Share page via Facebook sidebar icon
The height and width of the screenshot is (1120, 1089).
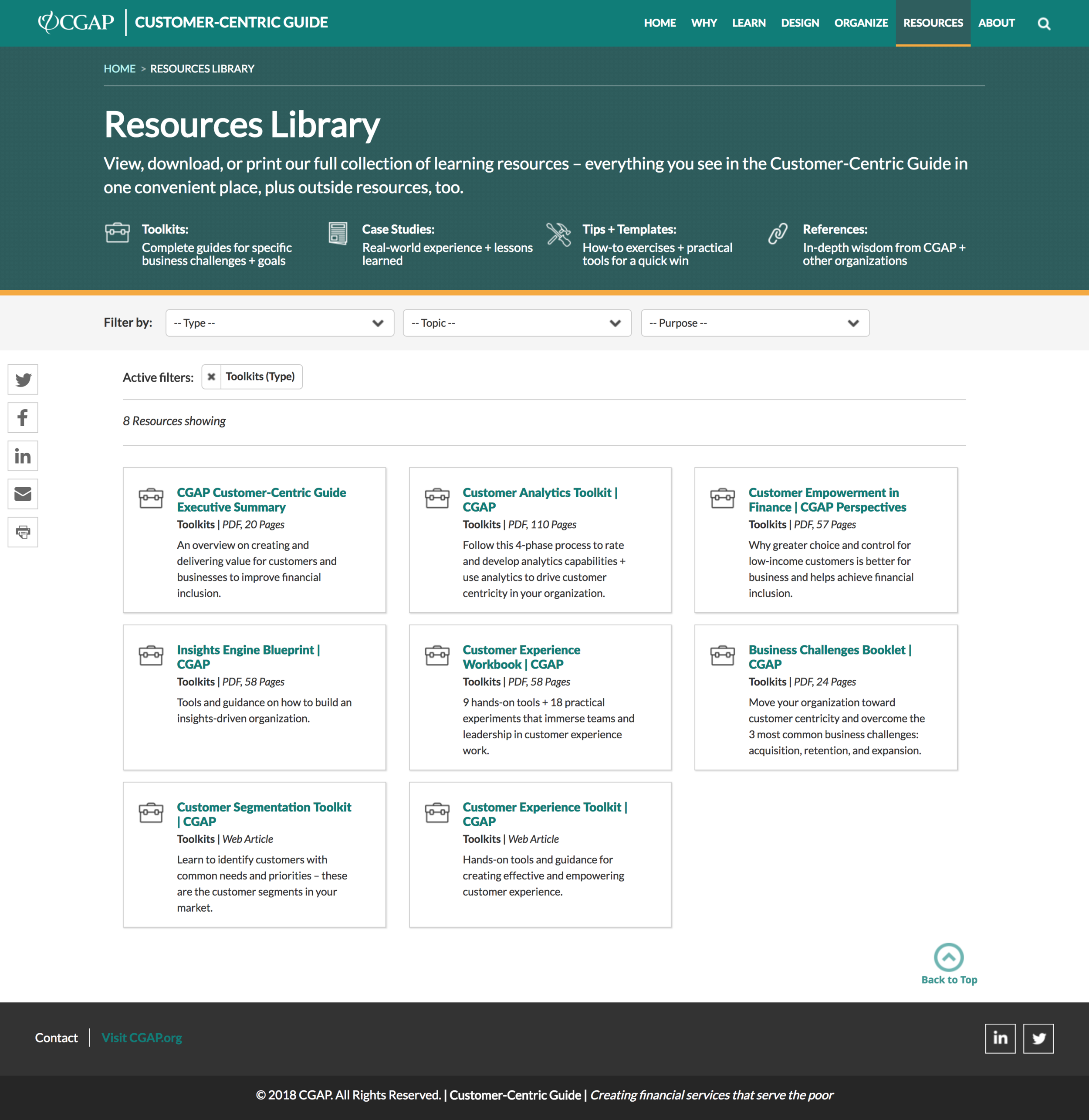23,418
